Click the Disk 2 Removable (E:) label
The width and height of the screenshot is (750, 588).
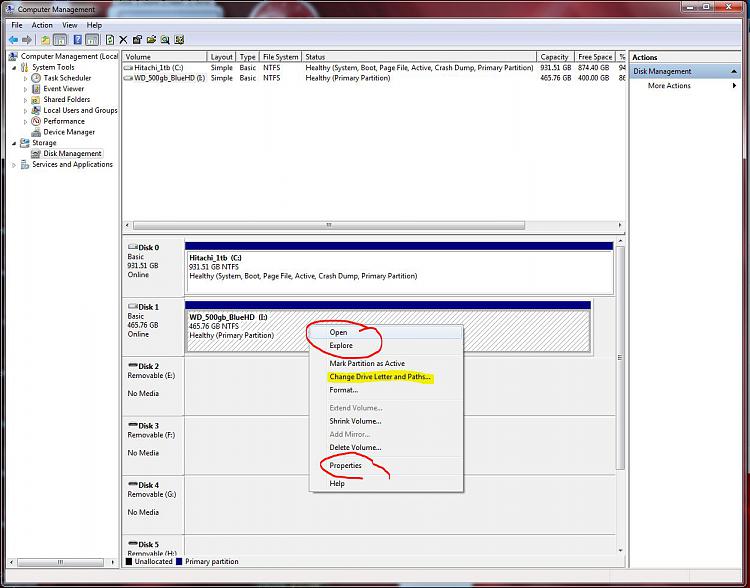tap(151, 376)
